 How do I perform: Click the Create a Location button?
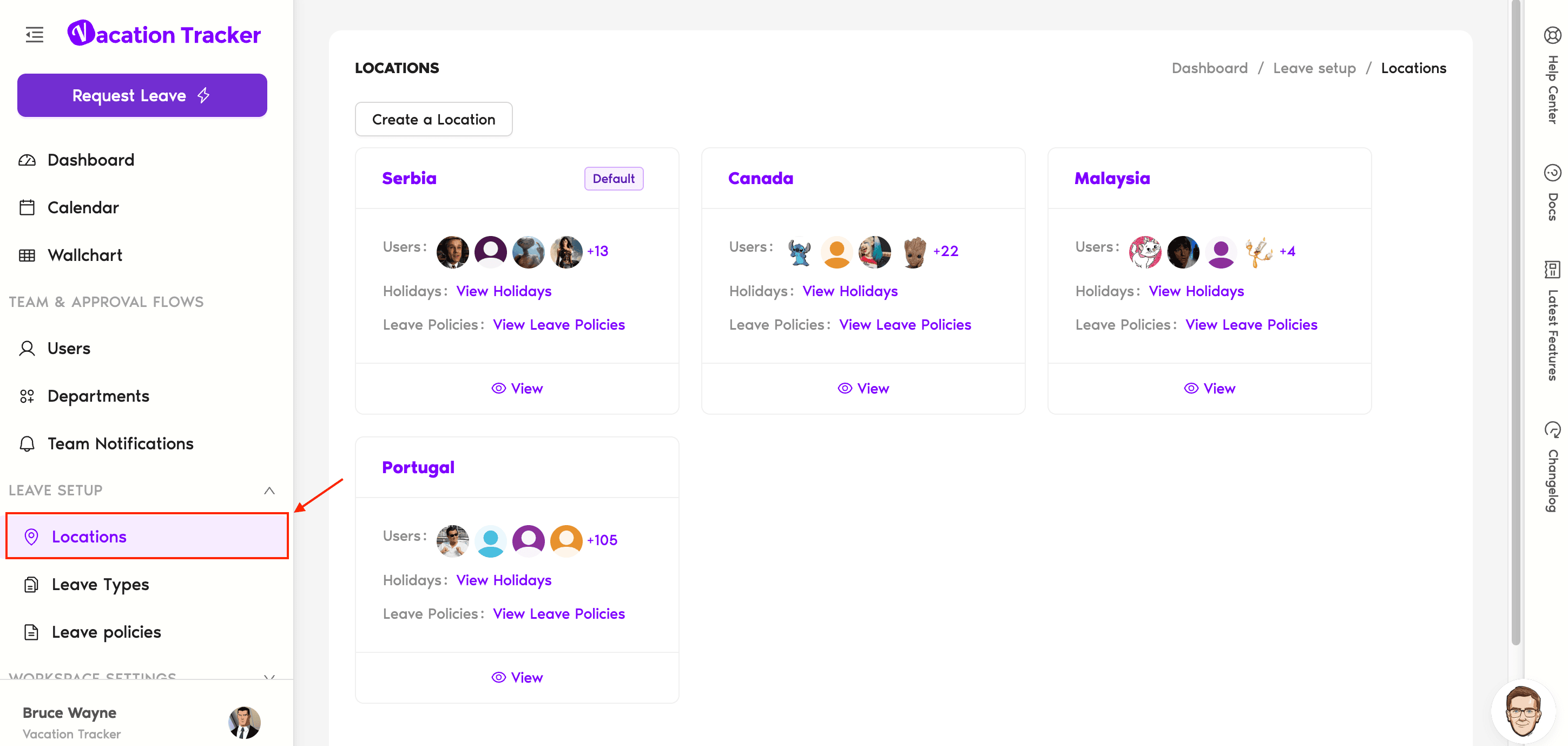coord(433,119)
